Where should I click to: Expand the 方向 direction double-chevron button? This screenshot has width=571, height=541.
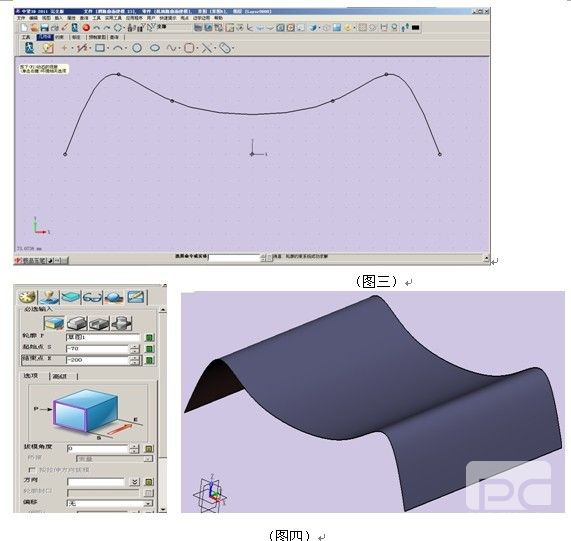(x=134, y=482)
